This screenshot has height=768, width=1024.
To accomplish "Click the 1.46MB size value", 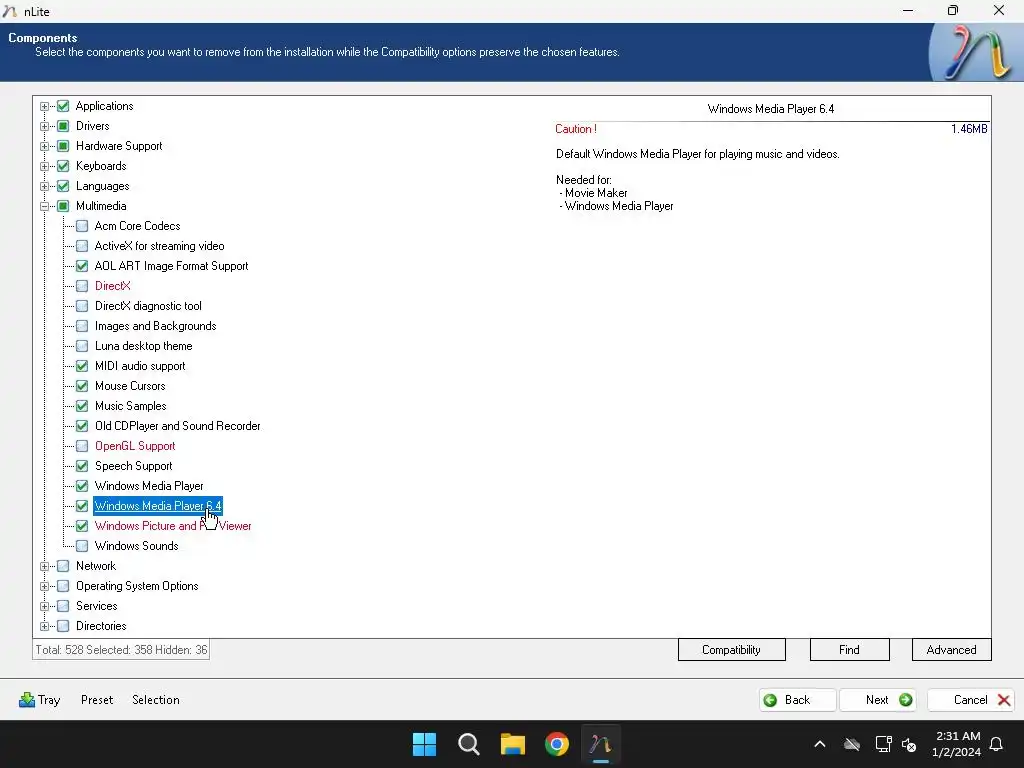I will point(969,129).
